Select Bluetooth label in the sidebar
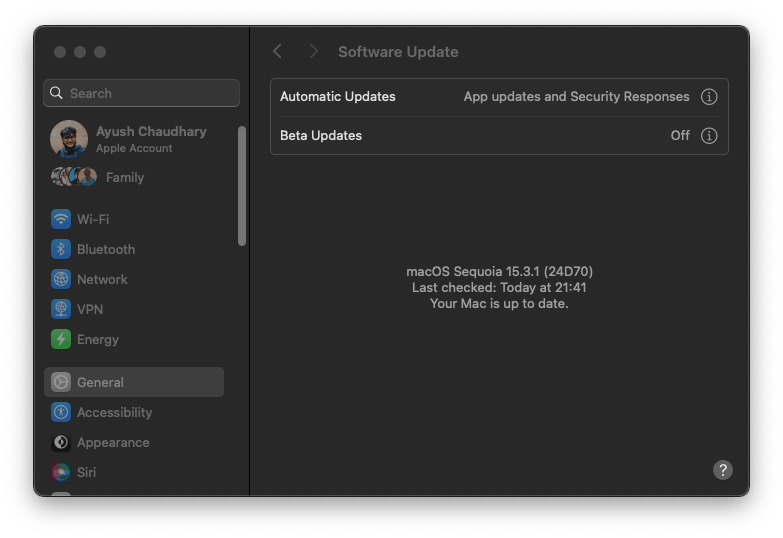 [106, 249]
